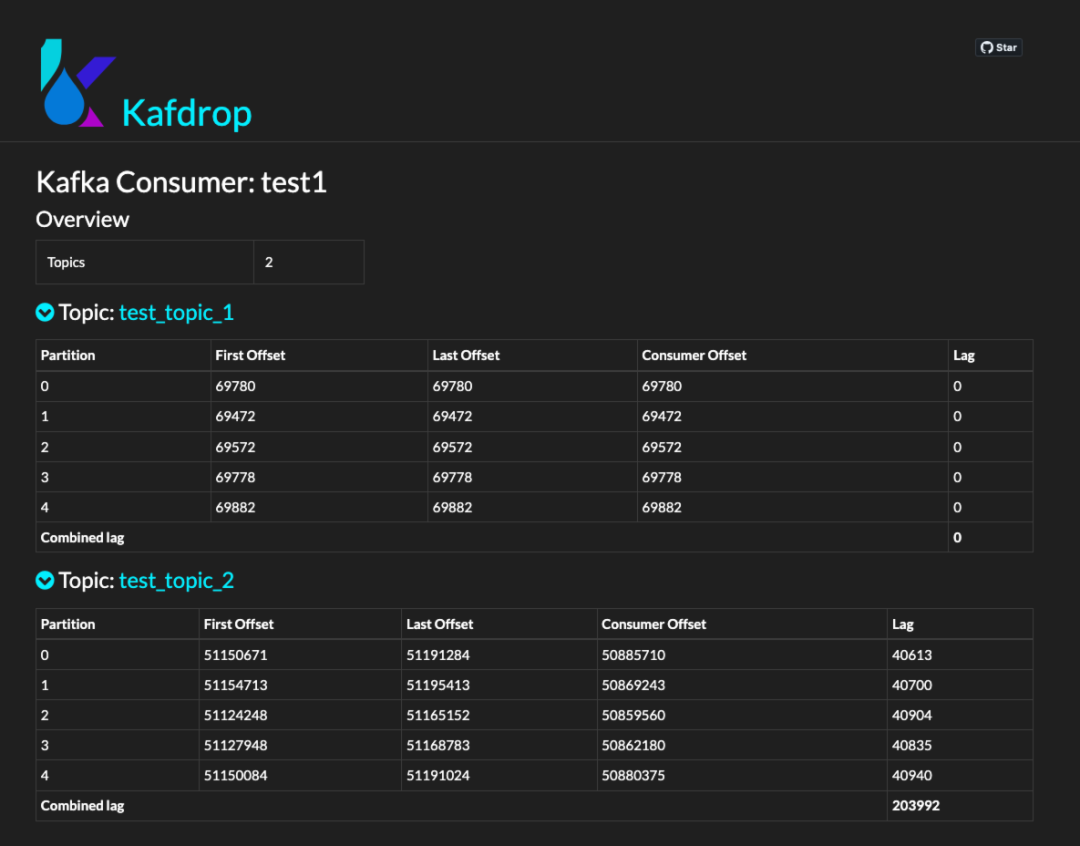
Task: Select first offset 51127948
Action: pos(236,745)
